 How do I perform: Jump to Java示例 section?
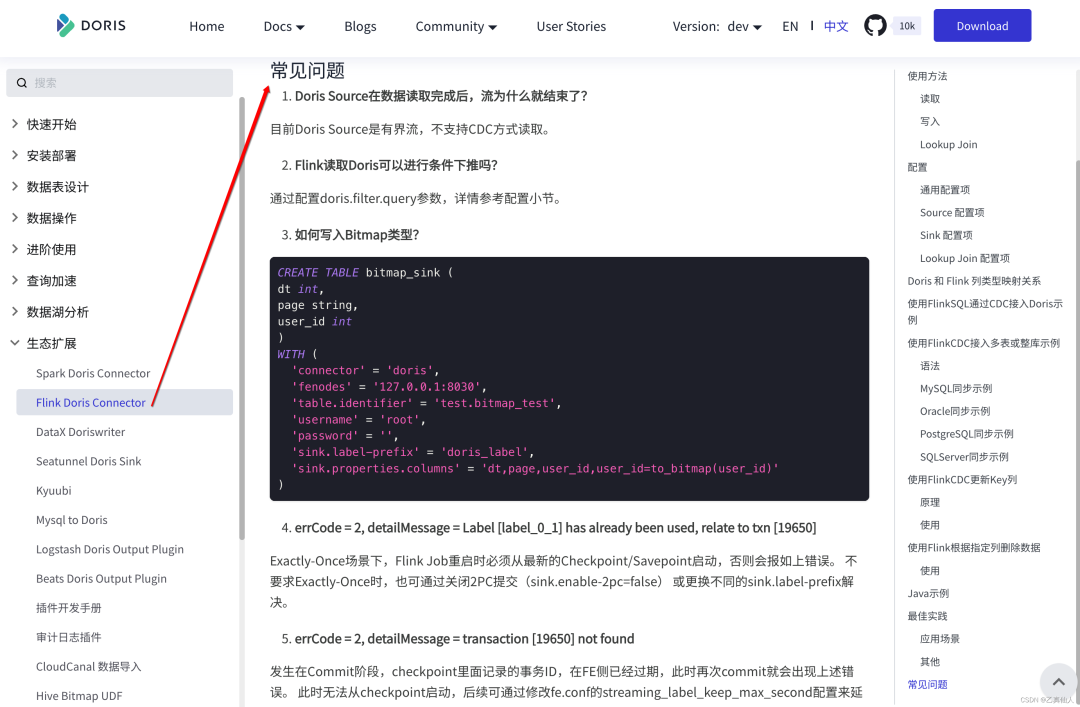pos(928,593)
